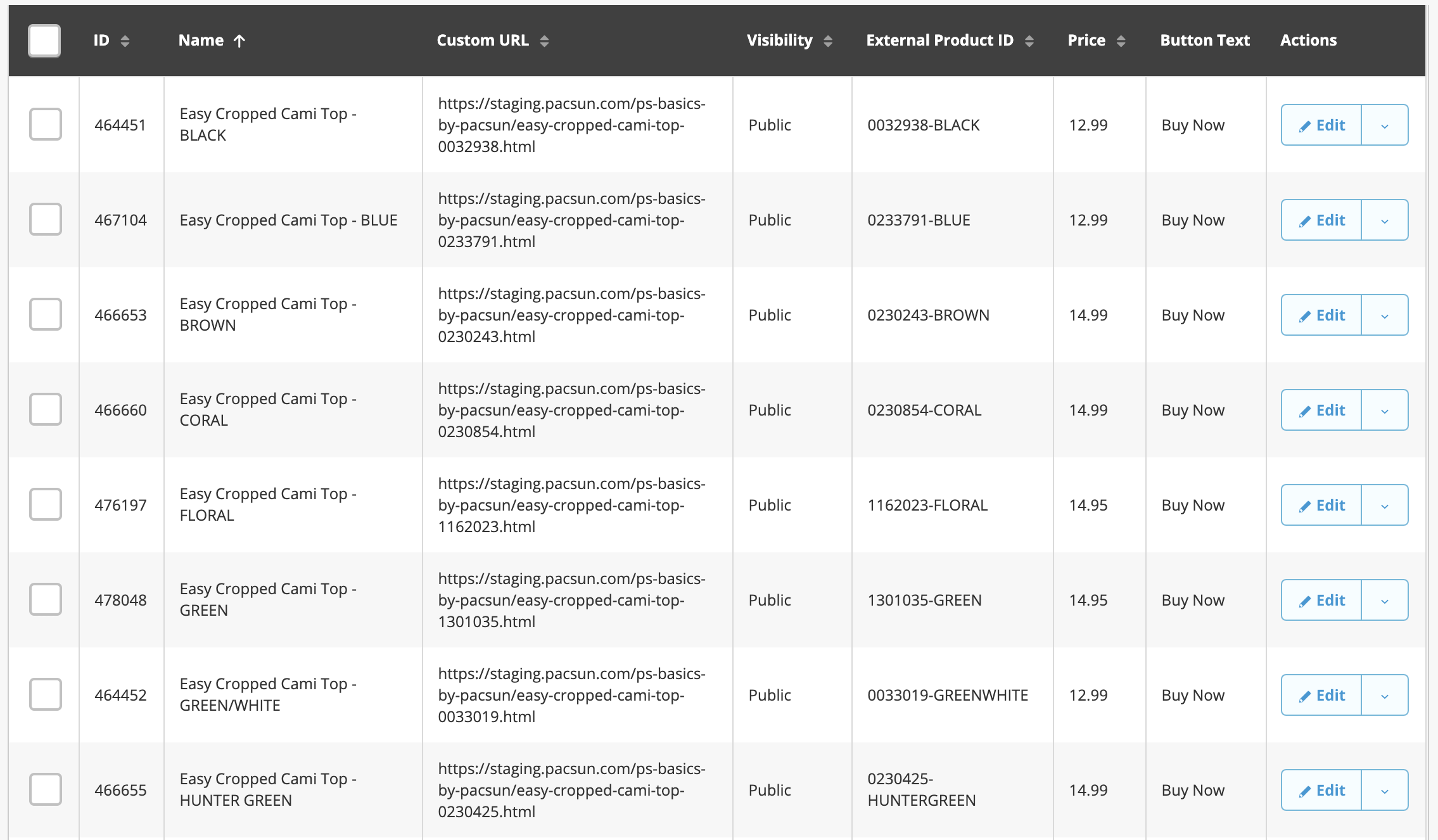1438x840 pixels.
Task: Check the box for product 464451
Action: coord(46,124)
